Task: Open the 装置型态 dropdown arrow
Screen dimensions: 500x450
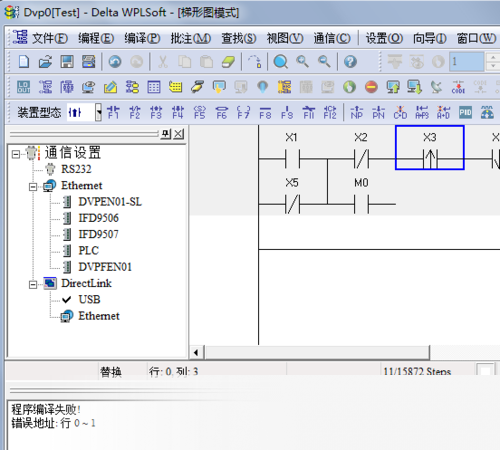Action: [98, 112]
